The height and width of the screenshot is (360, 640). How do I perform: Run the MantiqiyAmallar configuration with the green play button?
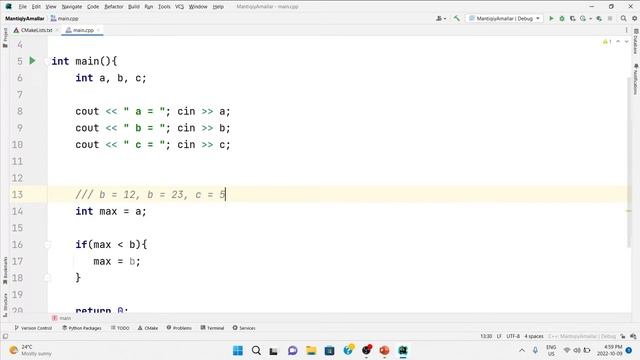[551, 18]
